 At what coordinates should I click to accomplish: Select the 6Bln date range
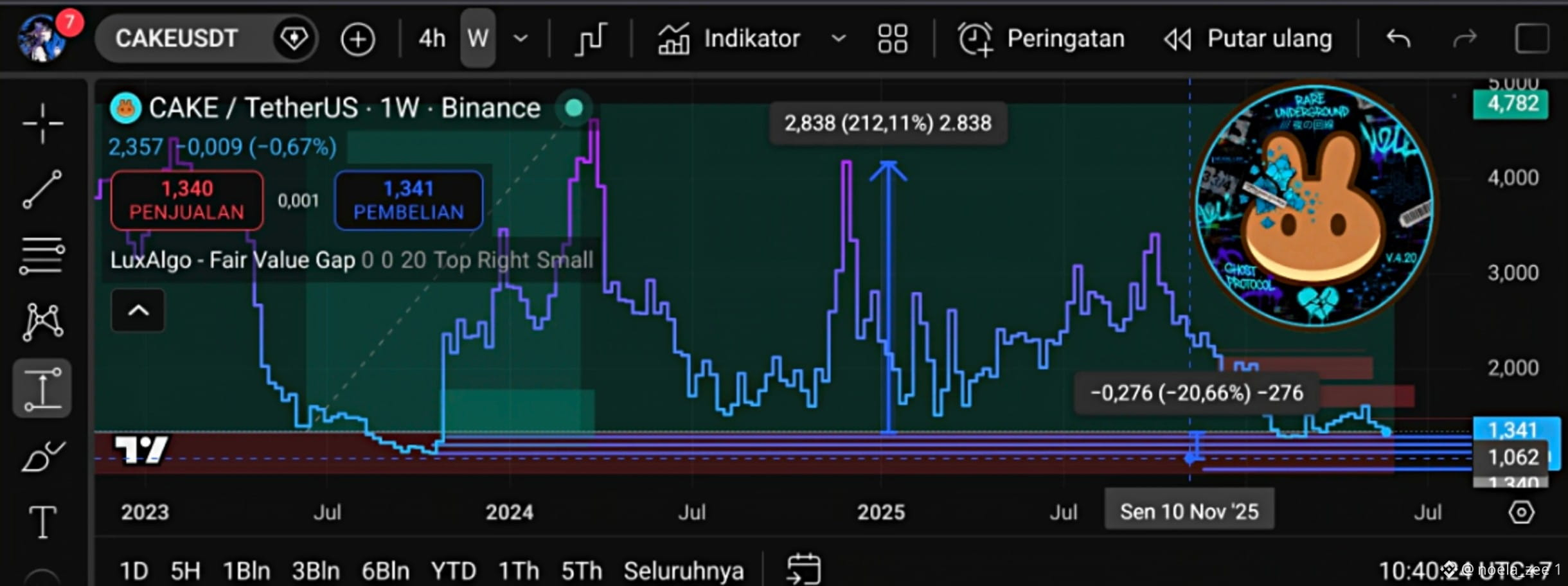coord(385,571)
